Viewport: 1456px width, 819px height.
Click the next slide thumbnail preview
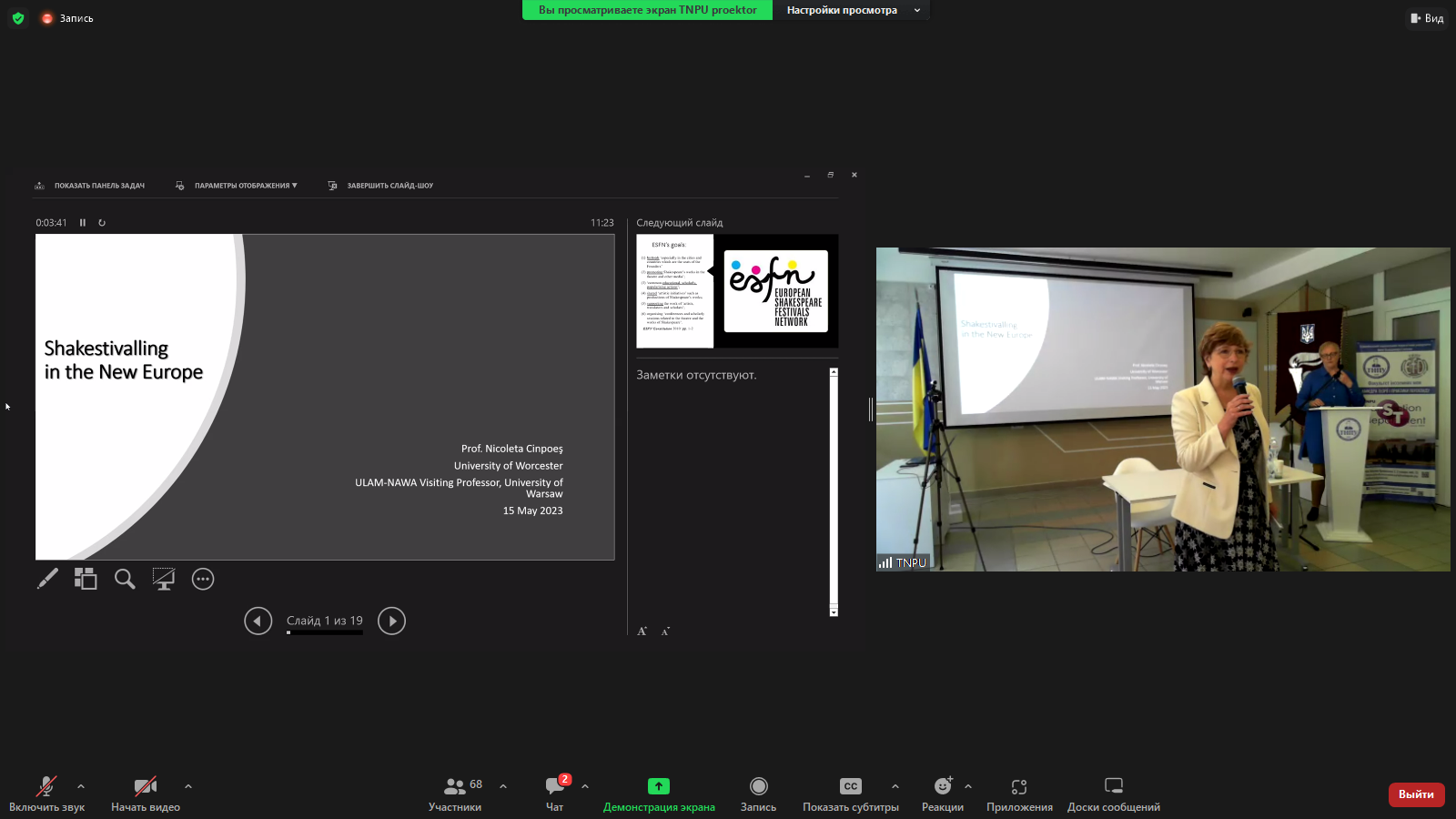point(737,291)
